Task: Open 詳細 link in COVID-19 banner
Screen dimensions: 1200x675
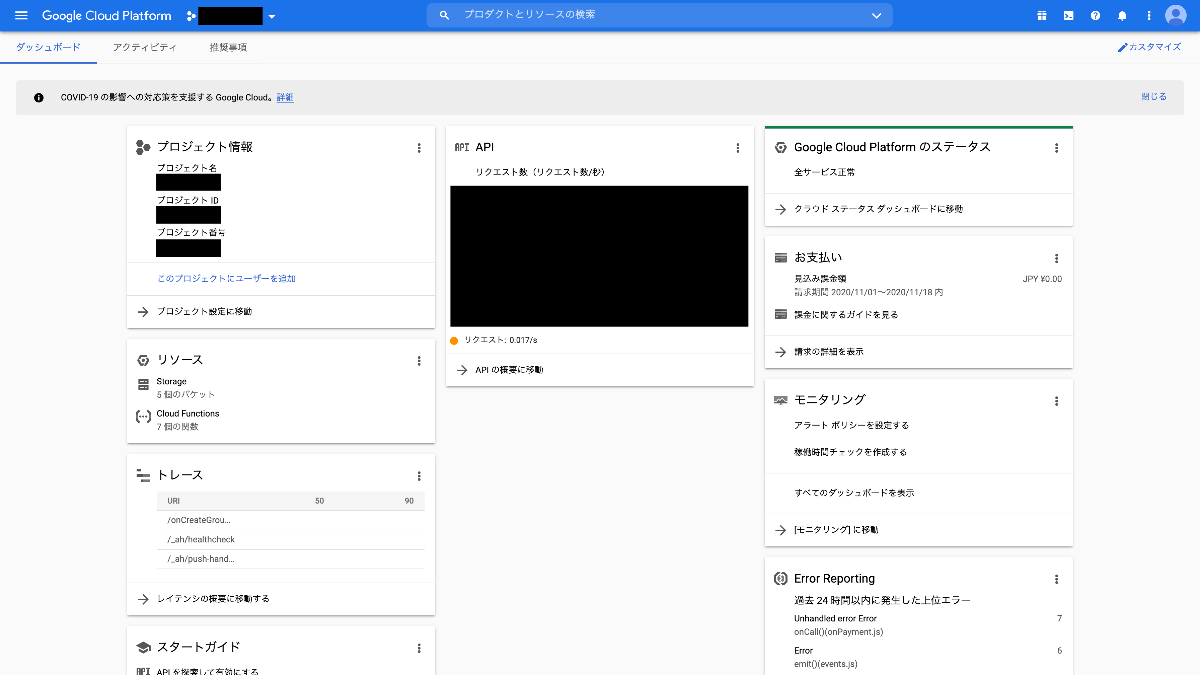Action: (285, 98)
